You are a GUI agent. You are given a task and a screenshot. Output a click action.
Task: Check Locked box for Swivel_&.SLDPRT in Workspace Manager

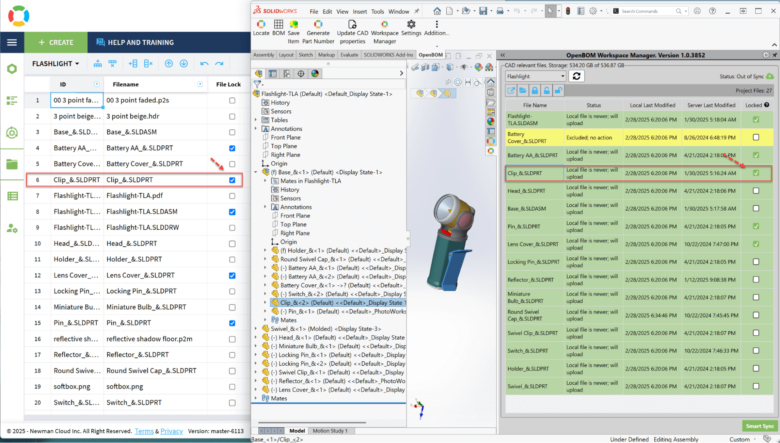[x=756, y=386]
